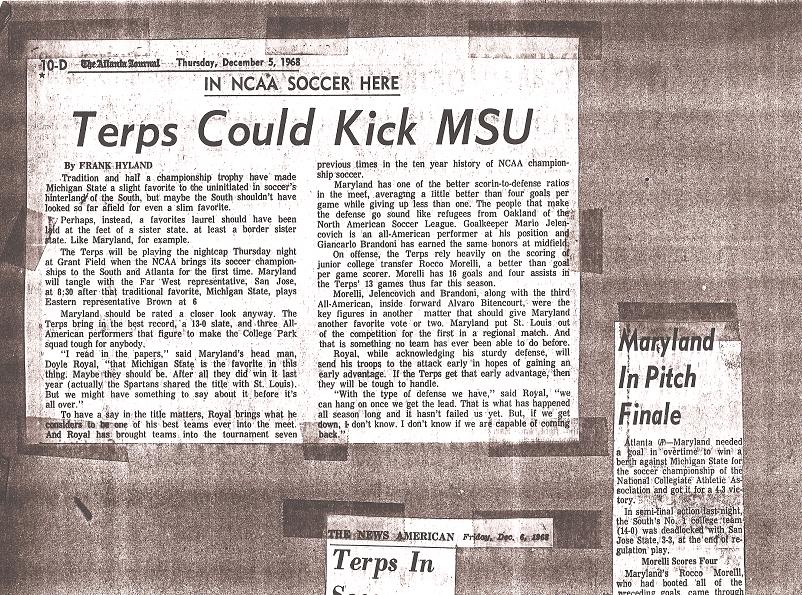802x595 pixels.
Task: Click the 'Morelli Scores Four' subheading
Action: point(679,561)
